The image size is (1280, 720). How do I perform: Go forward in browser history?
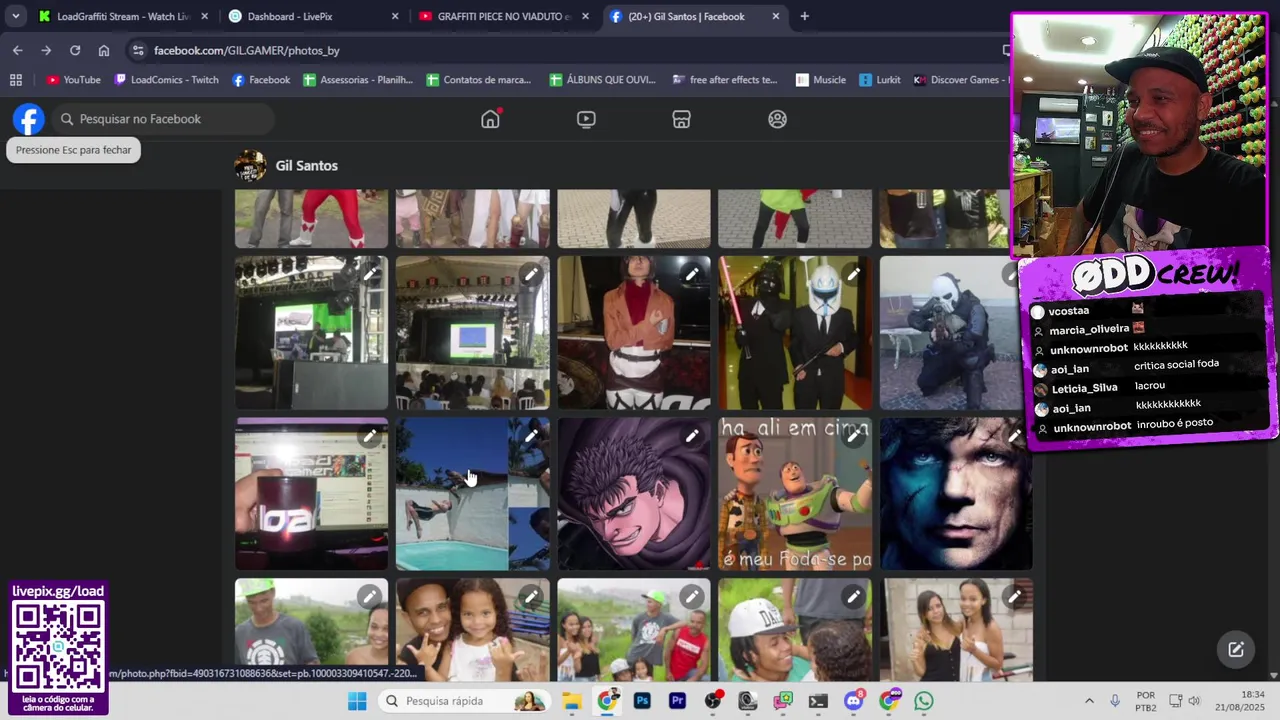click(x=46, y=50)
